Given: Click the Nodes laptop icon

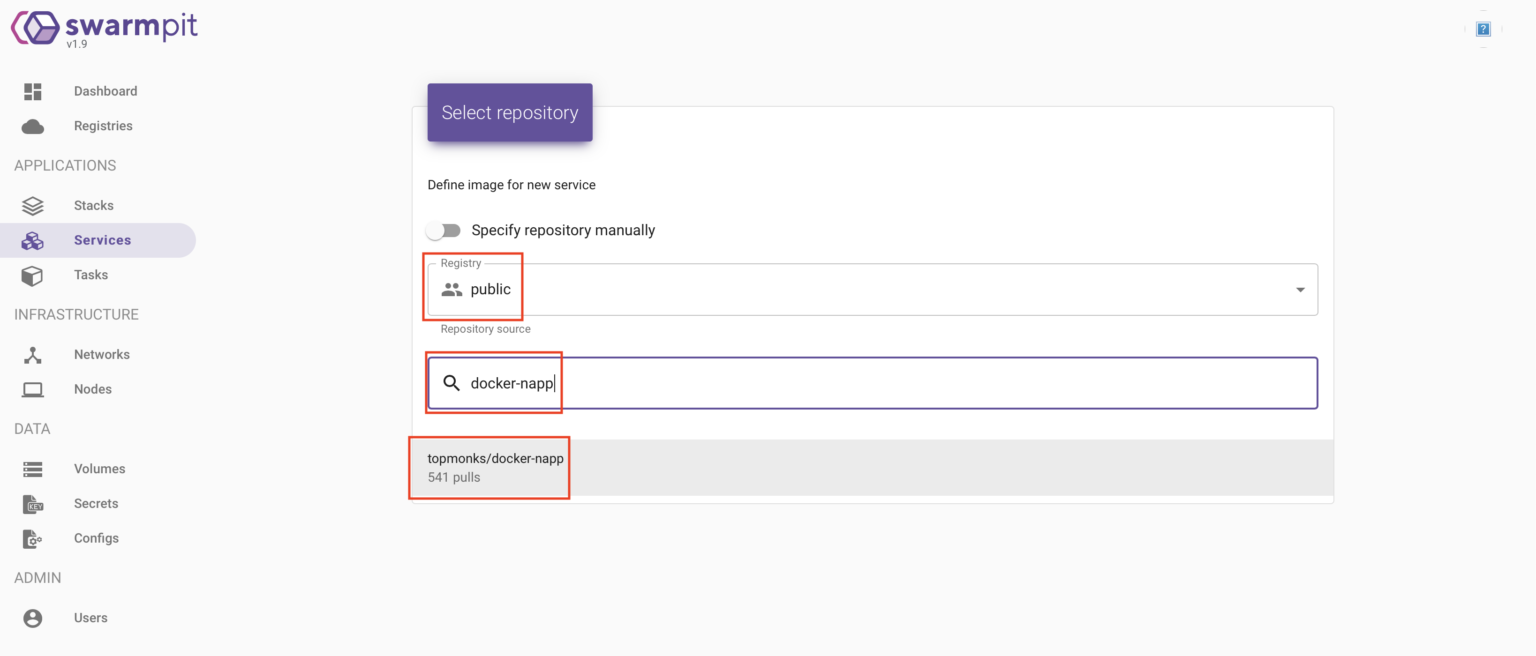Looking at the screenshot, I should (x=33, y=390).
